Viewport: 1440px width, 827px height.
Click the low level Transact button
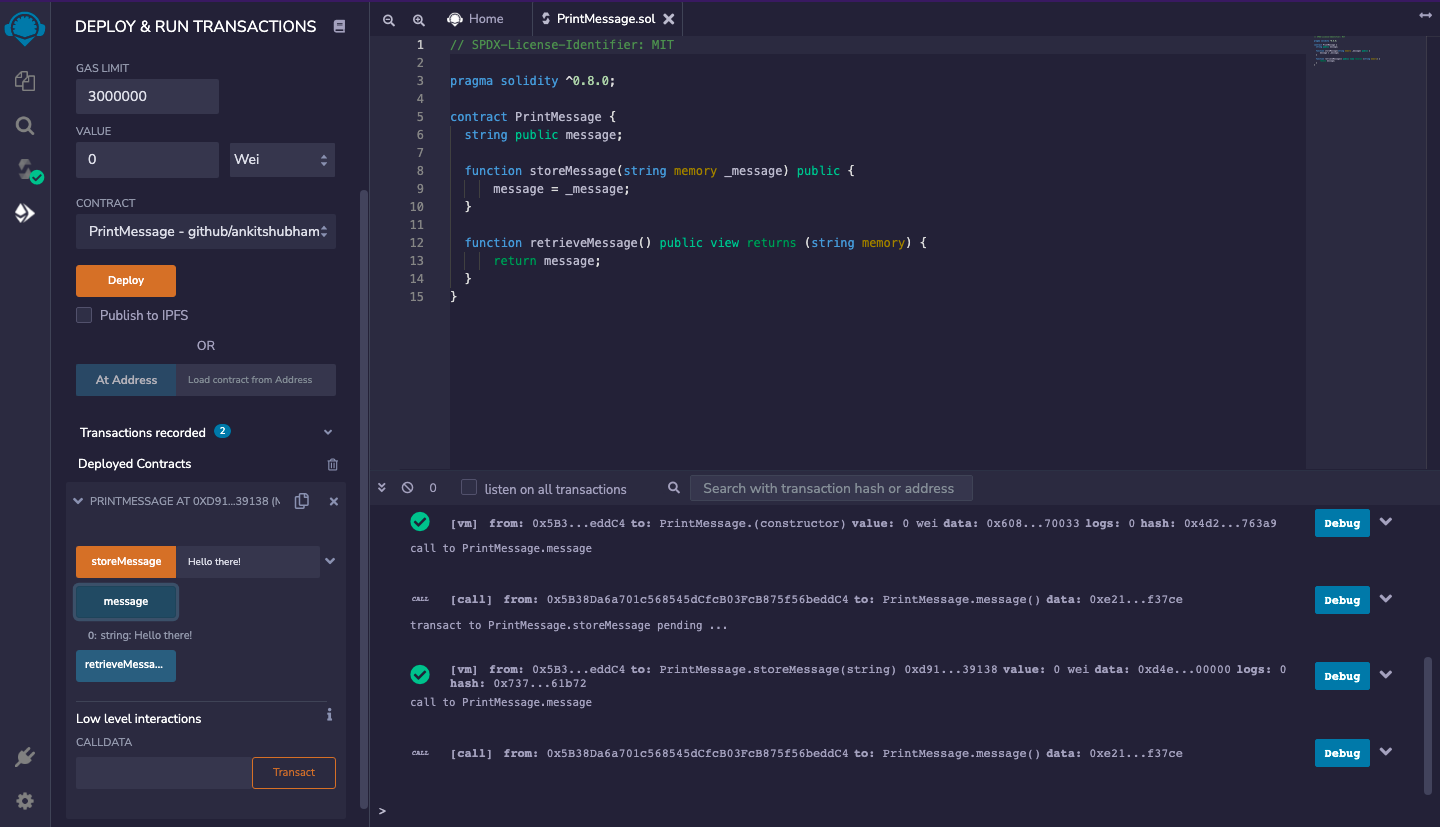coord(294,773)
